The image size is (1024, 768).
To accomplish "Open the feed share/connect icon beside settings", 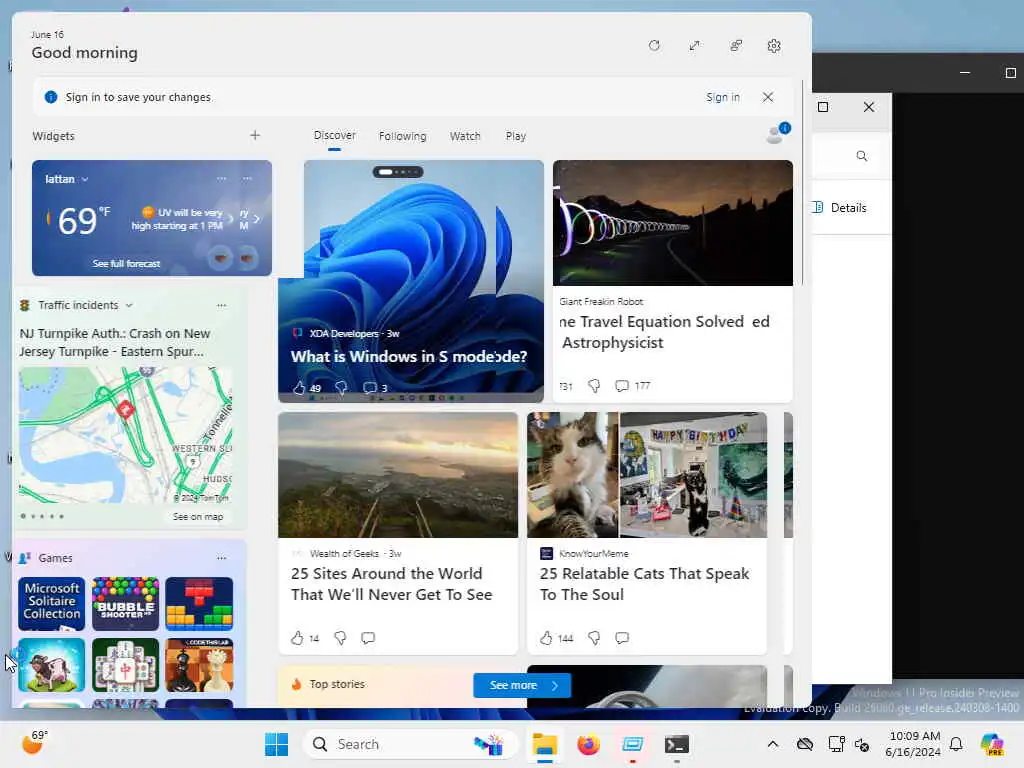I will coord(735,46).
